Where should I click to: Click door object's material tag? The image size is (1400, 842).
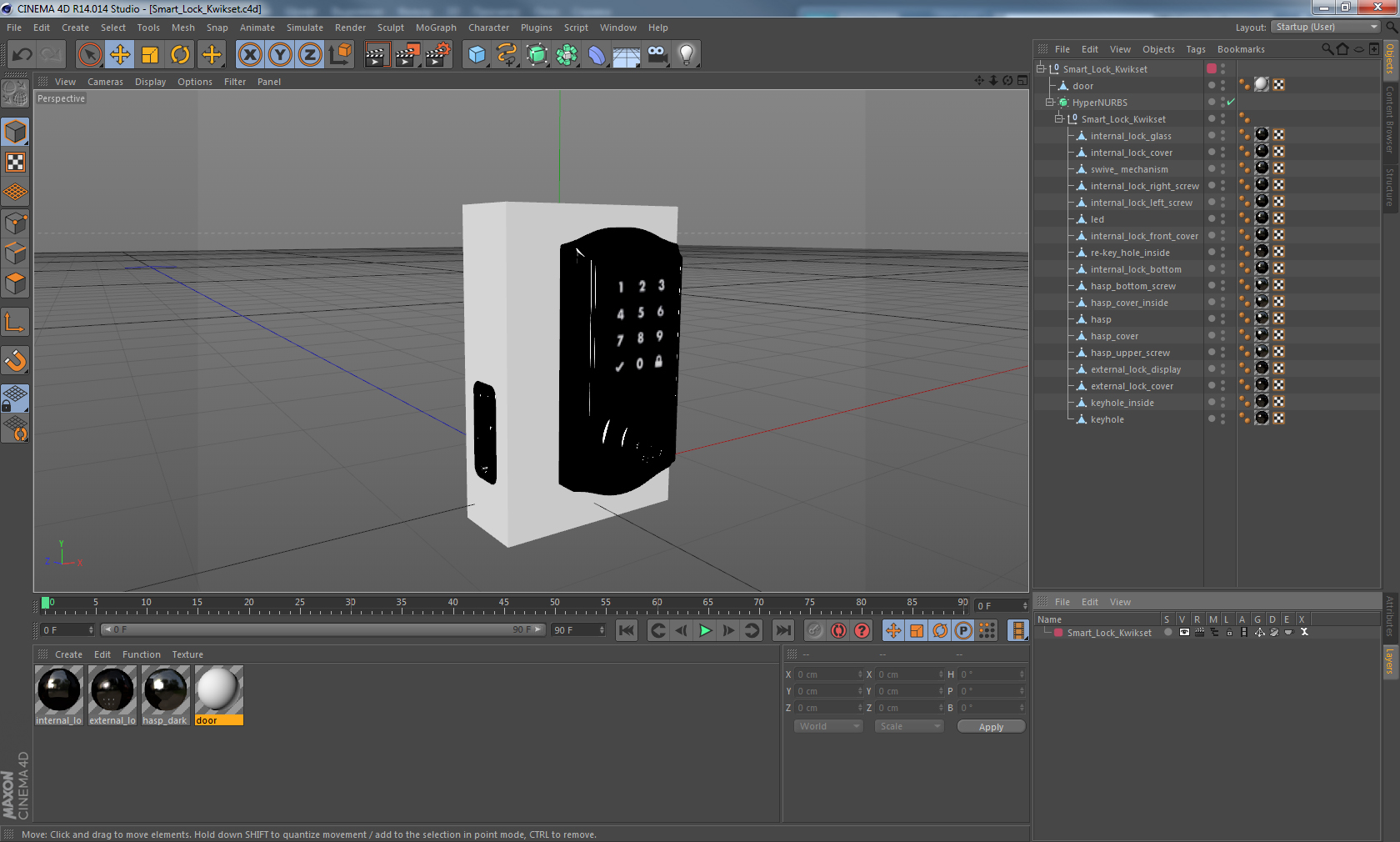click(x=1262, y=85)
